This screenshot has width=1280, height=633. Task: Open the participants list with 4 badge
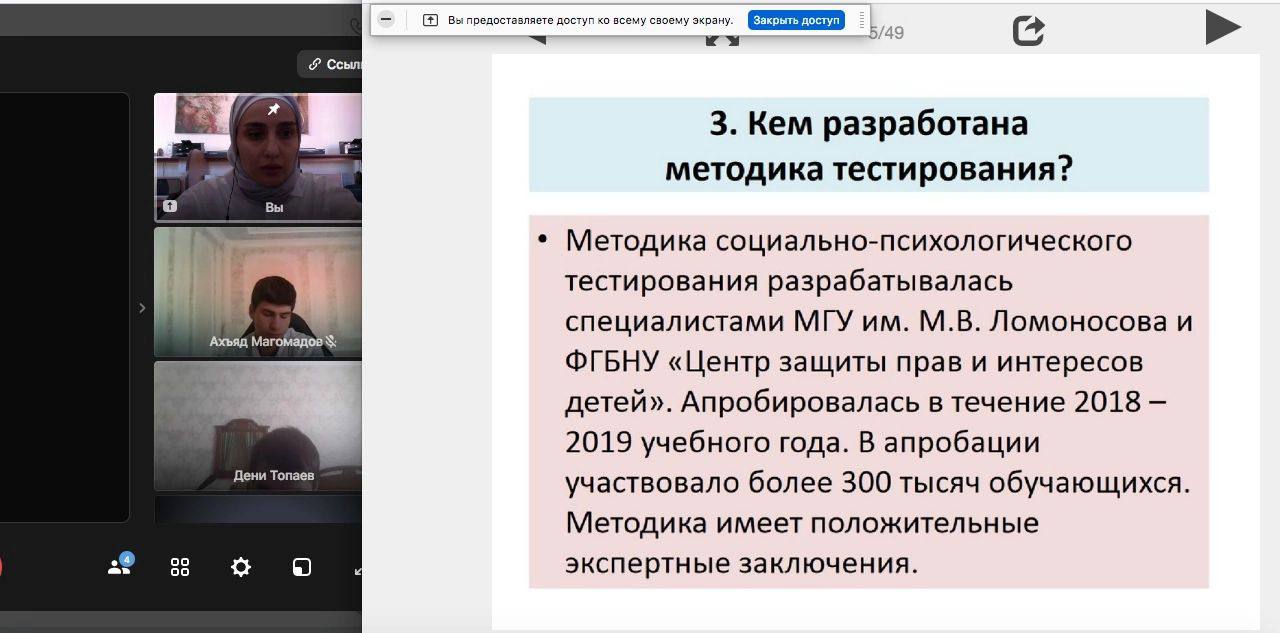(120, 566)
